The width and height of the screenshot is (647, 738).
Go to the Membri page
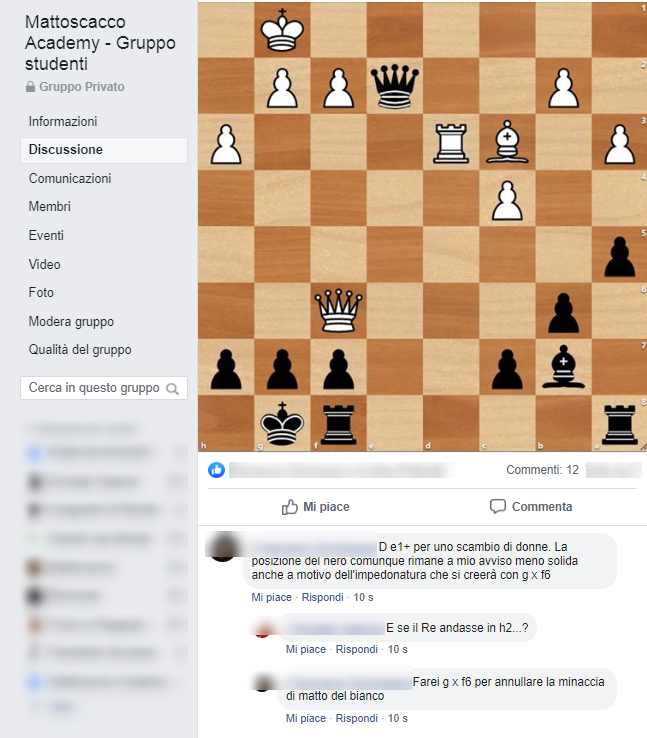(49, 207)
